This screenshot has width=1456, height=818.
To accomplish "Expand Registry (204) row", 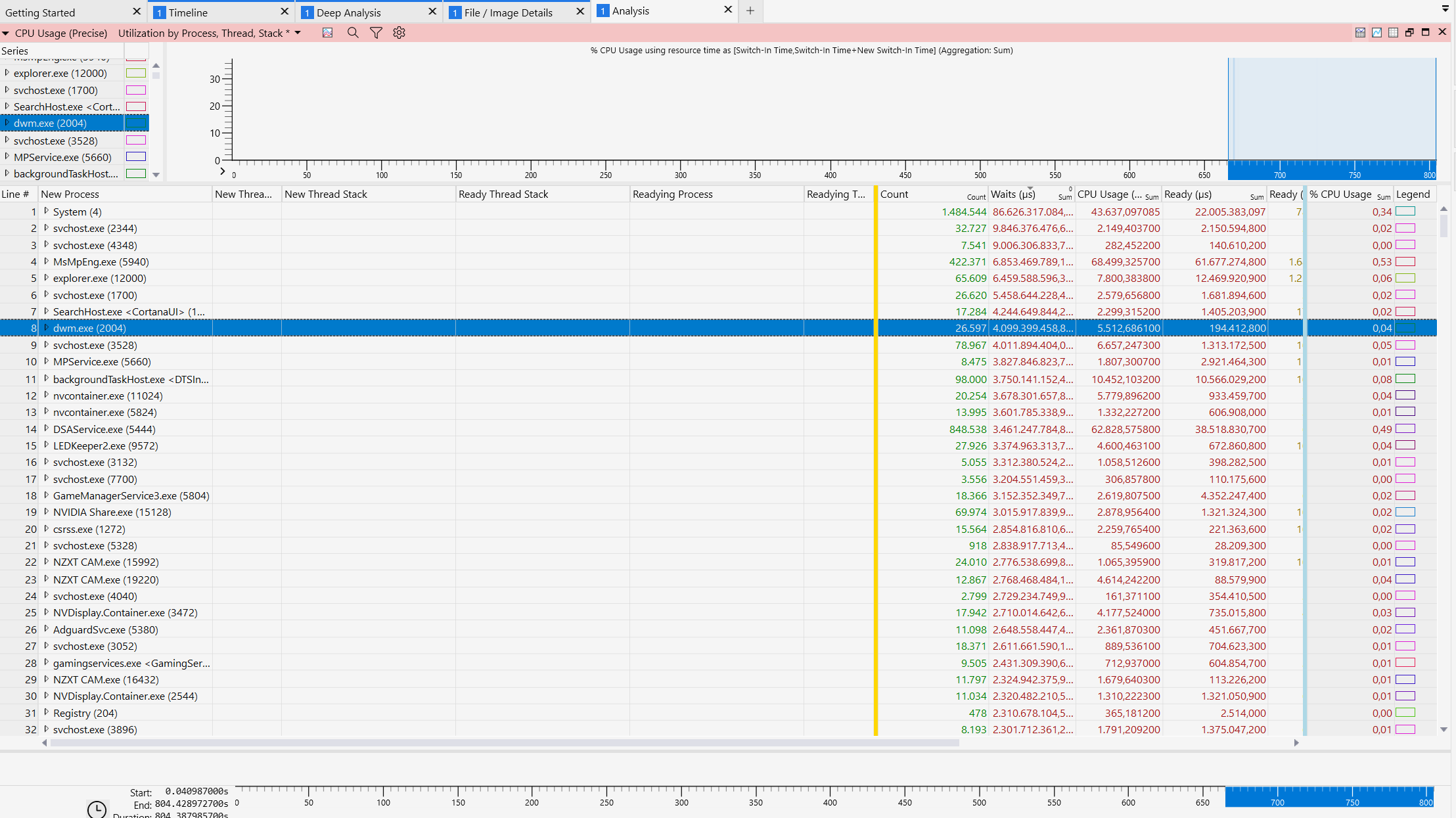I will pyautogui.click(x=46, y=713).
